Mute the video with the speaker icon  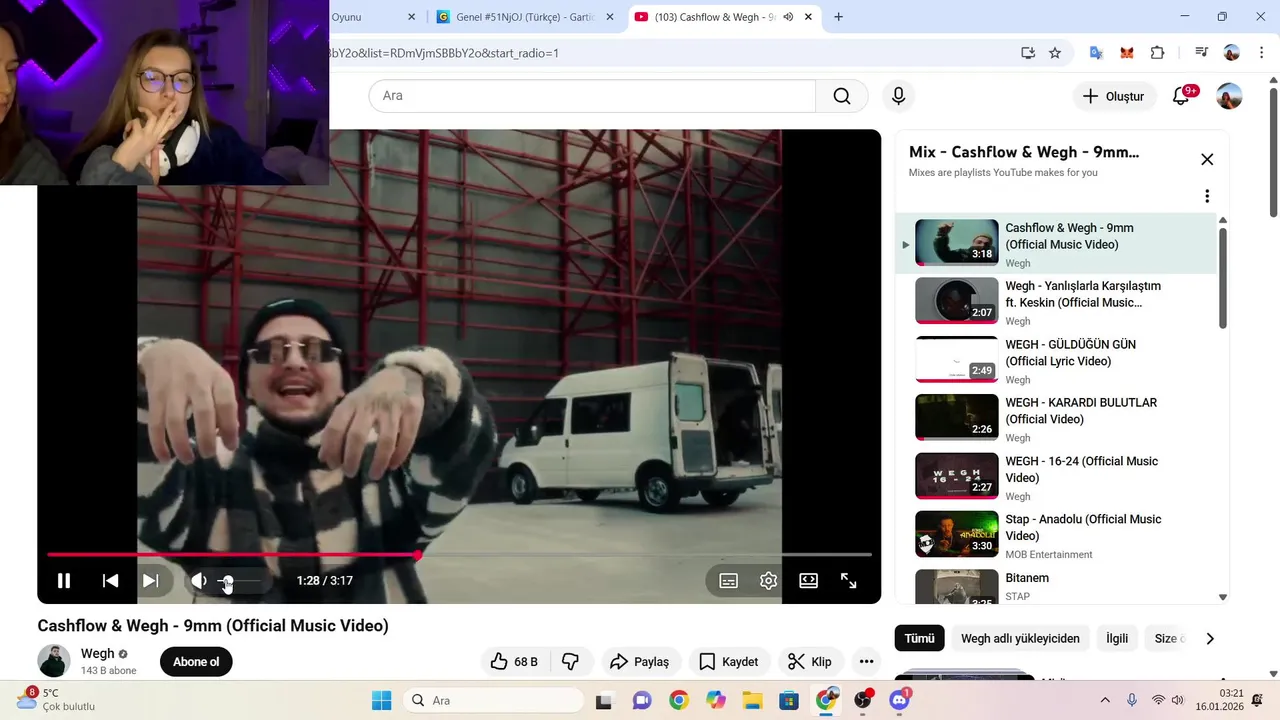199,580
